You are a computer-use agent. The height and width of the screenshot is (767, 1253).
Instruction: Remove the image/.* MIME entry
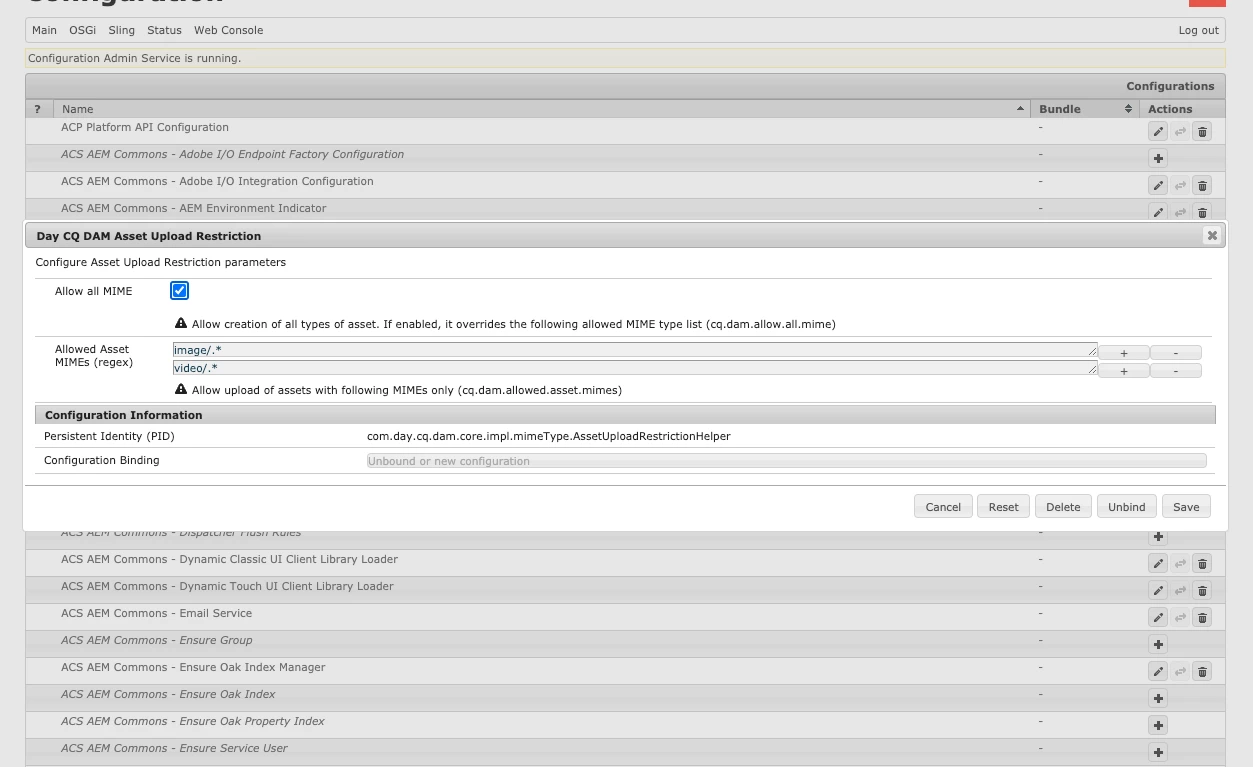point(1176,353)
